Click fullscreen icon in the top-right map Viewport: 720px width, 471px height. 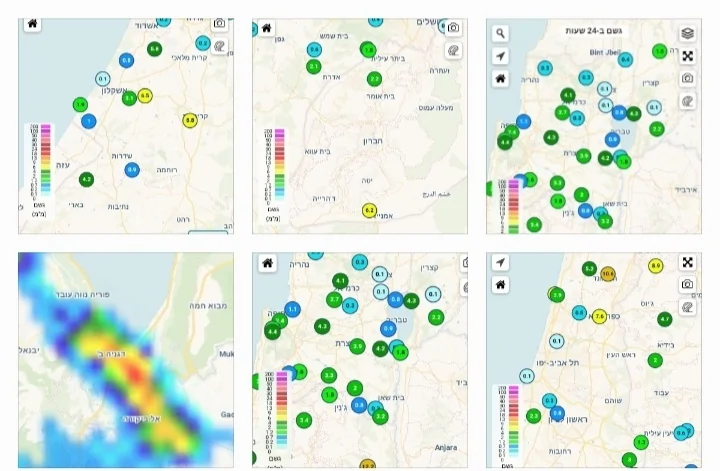coord(687,55)
